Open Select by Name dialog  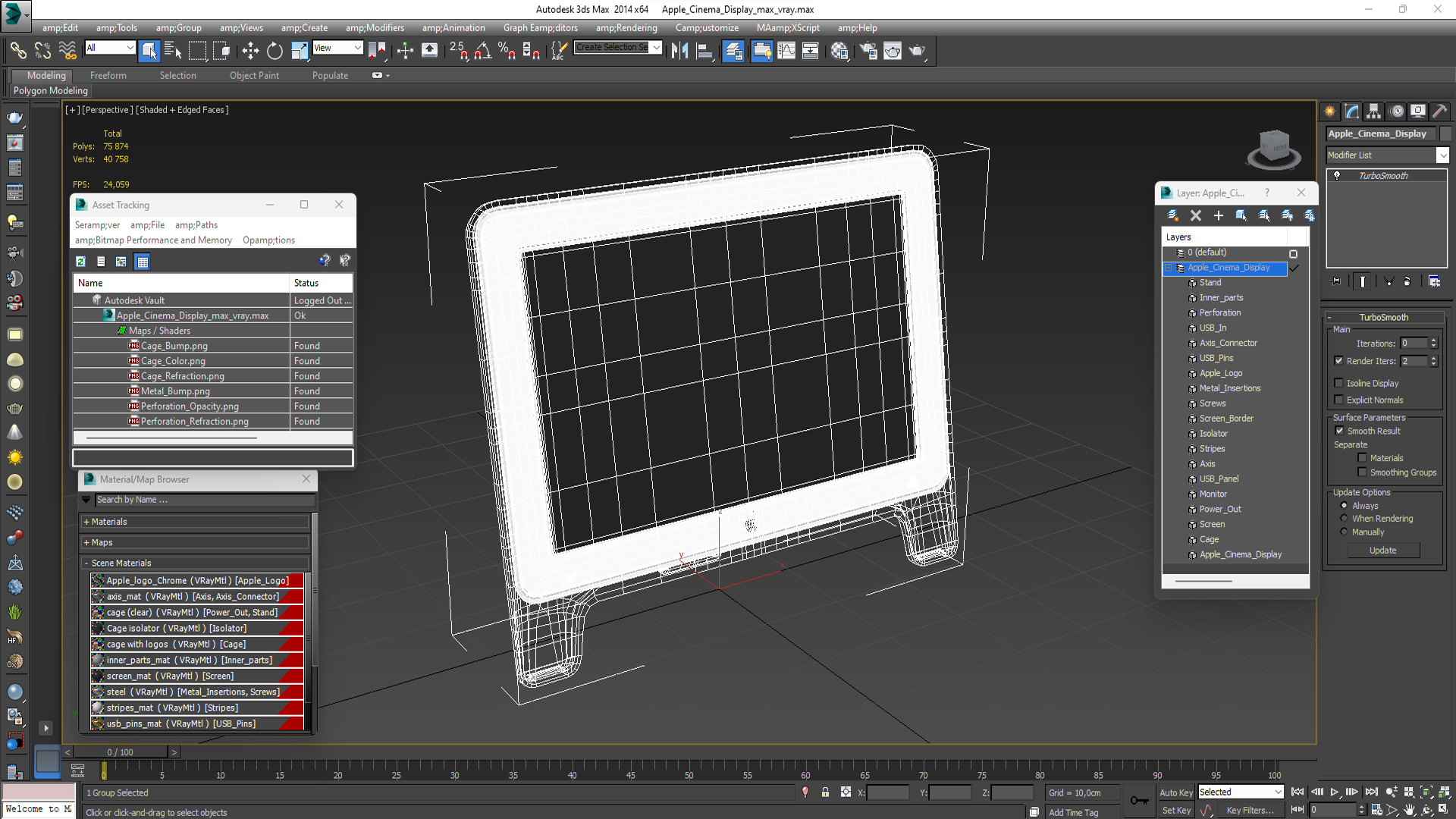click(173, 51)
